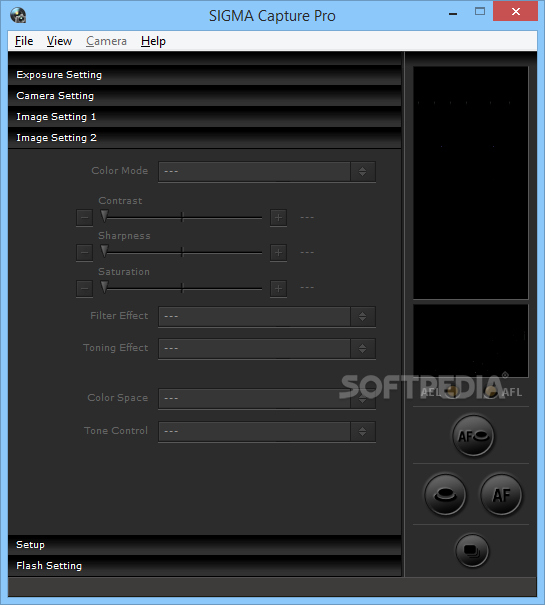Click the Contrast plus button

click(x=278, y=218)
